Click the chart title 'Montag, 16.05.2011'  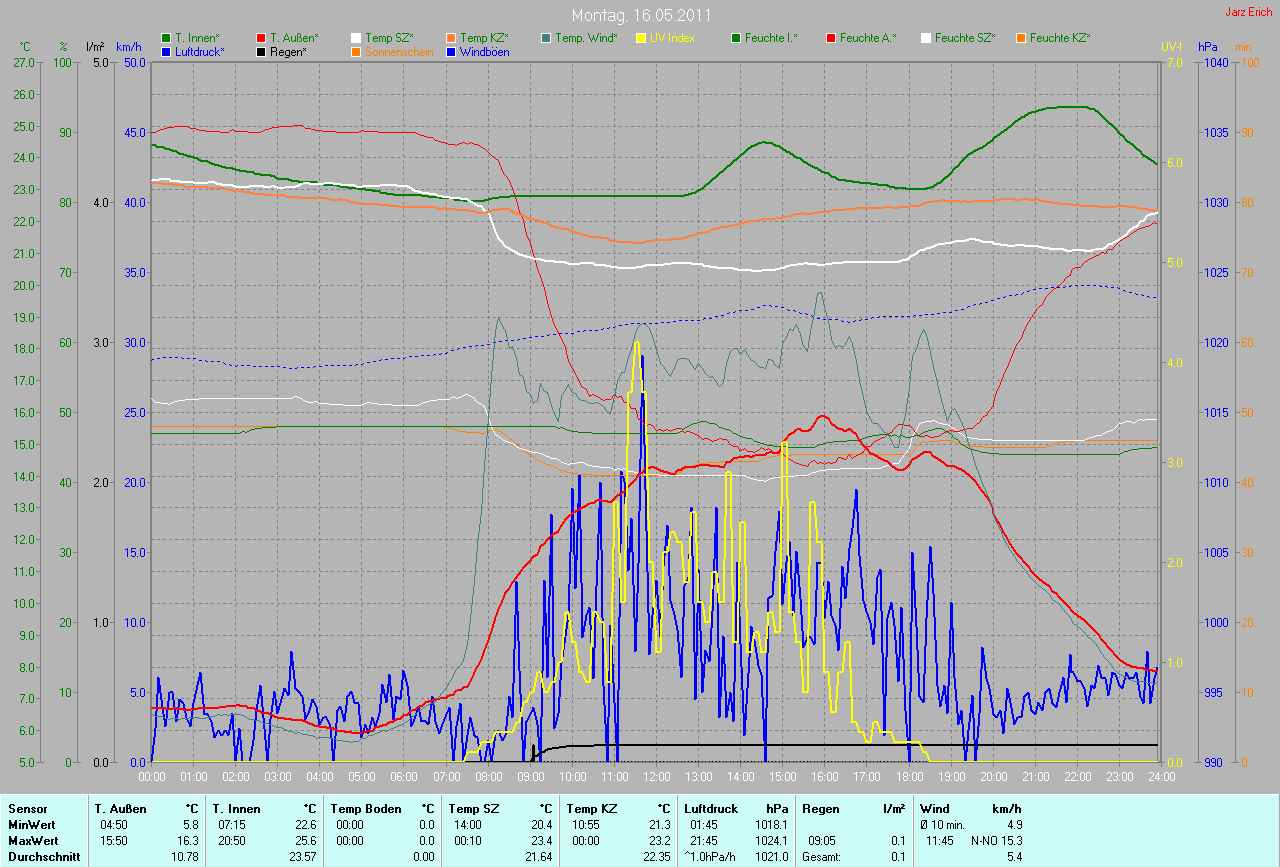tap(641, 16)
